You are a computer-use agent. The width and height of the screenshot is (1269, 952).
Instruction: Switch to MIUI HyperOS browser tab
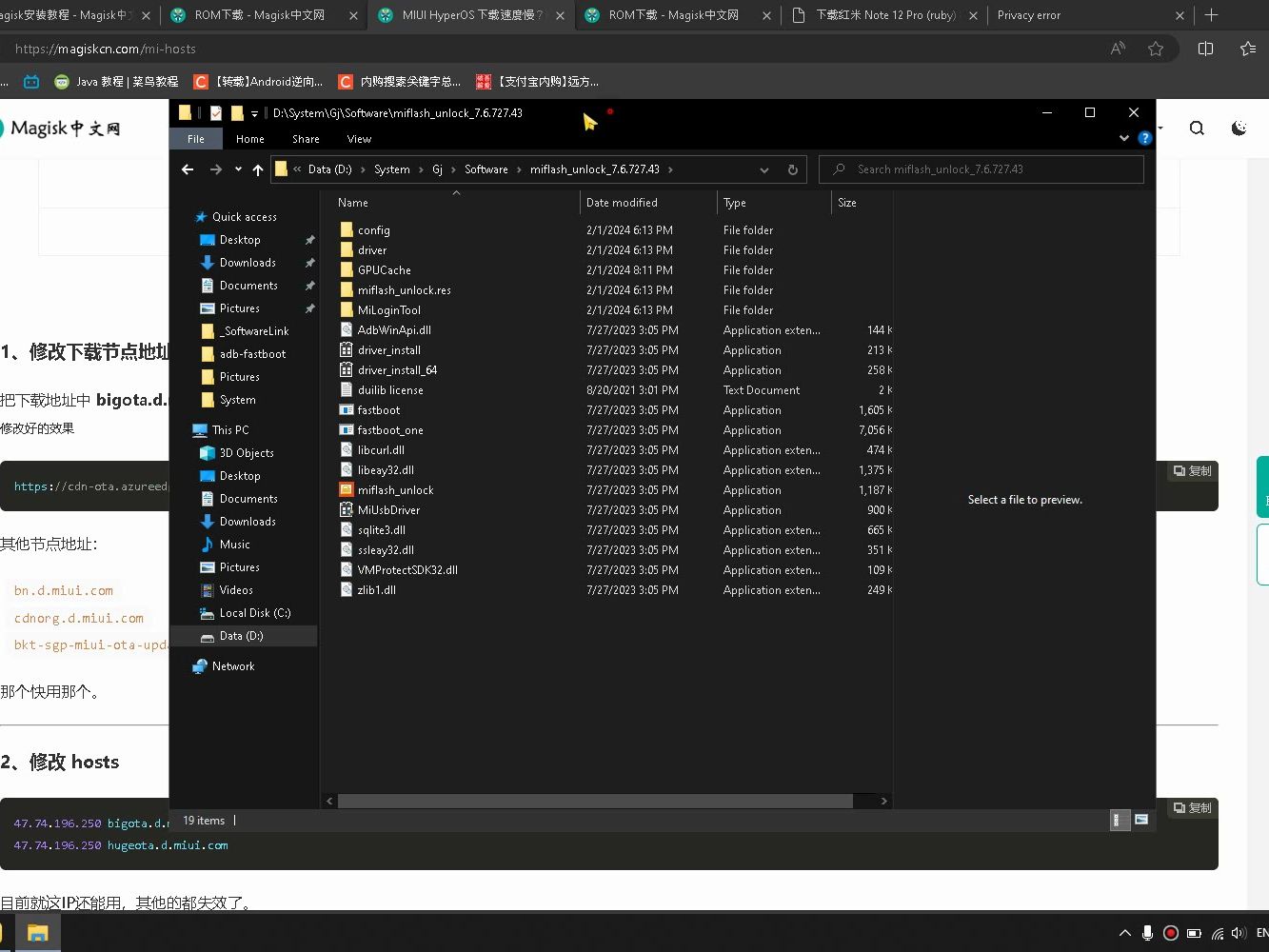pos(472,15)
